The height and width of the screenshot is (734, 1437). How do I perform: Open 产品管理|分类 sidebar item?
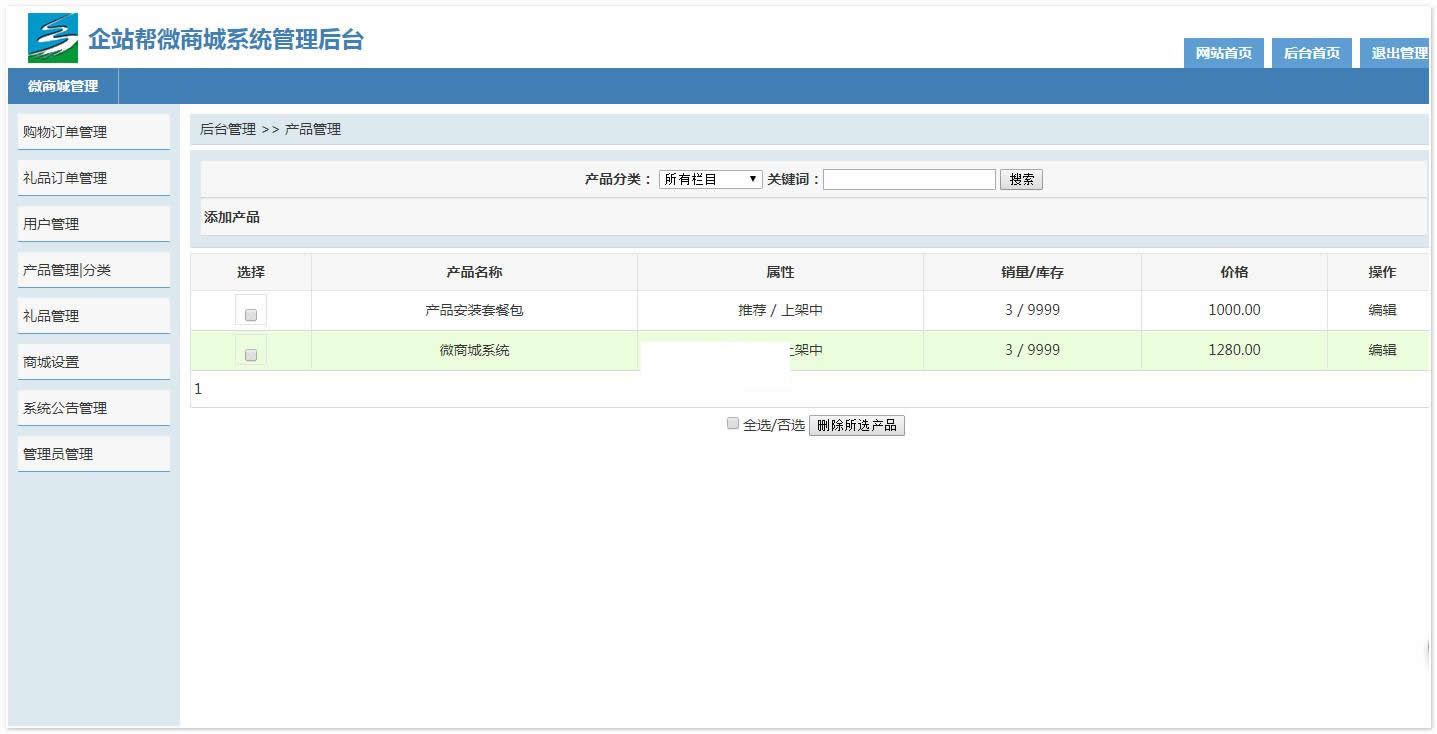click(67, 270)
